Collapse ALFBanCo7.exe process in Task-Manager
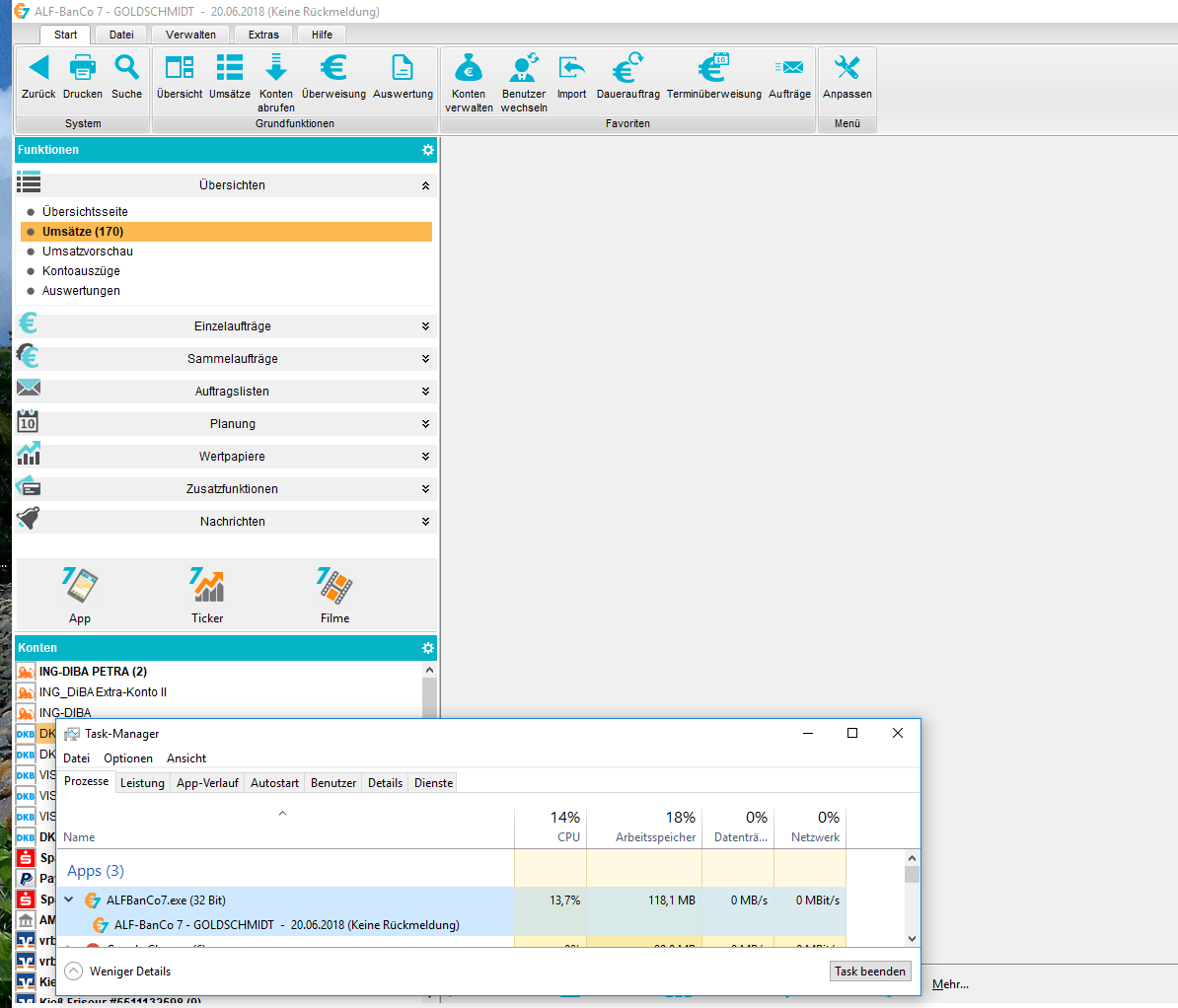This screenshot has height=1008, width=1178. coord(69,900)
